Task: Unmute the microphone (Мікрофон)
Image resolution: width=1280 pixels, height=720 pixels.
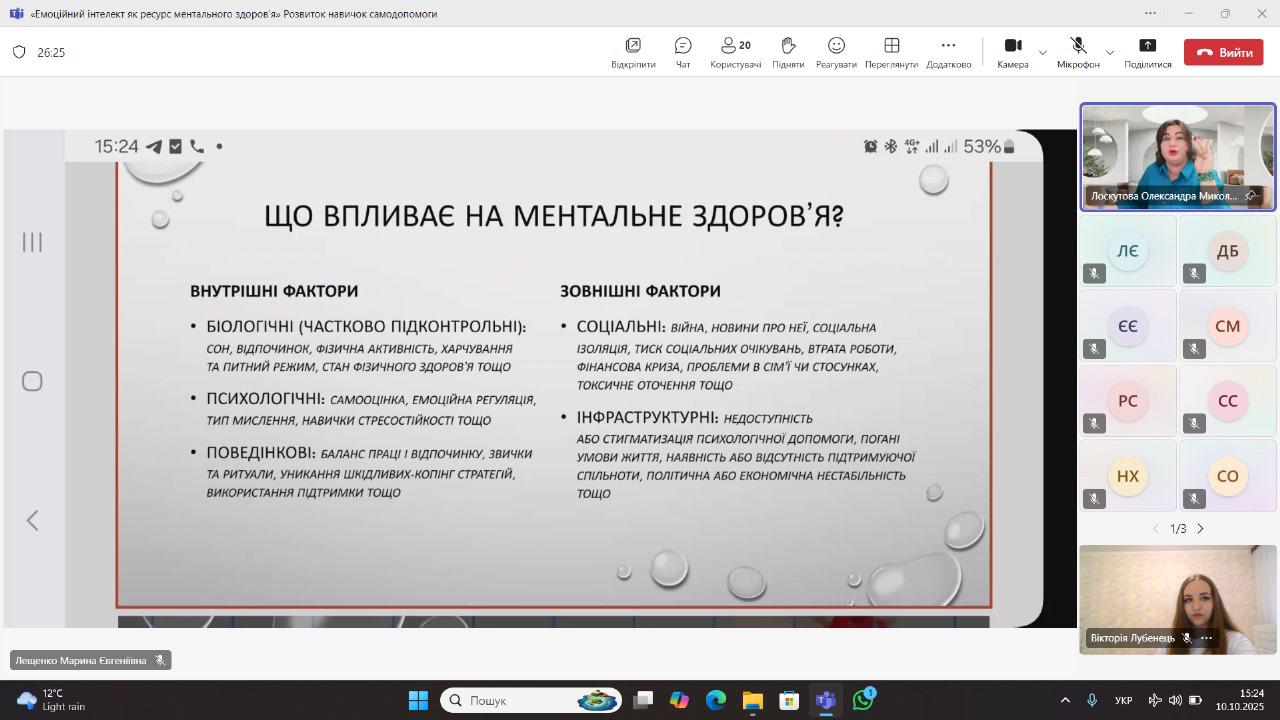Action: tap(1078, 52)
